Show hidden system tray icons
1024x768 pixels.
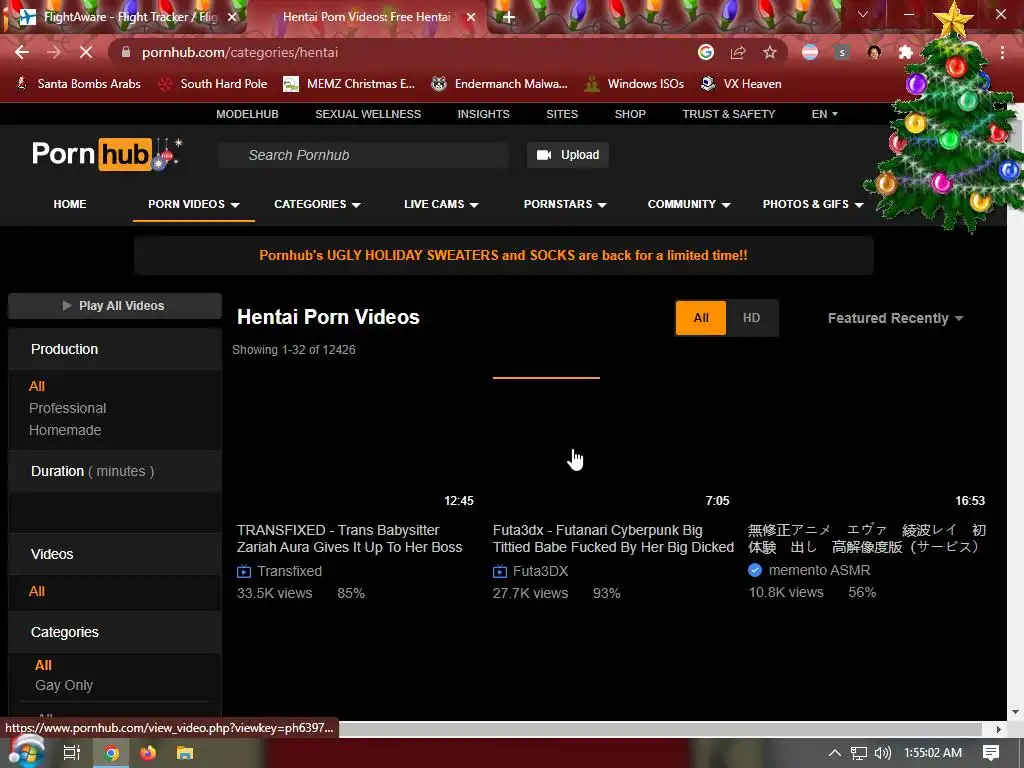click(835, 753)
